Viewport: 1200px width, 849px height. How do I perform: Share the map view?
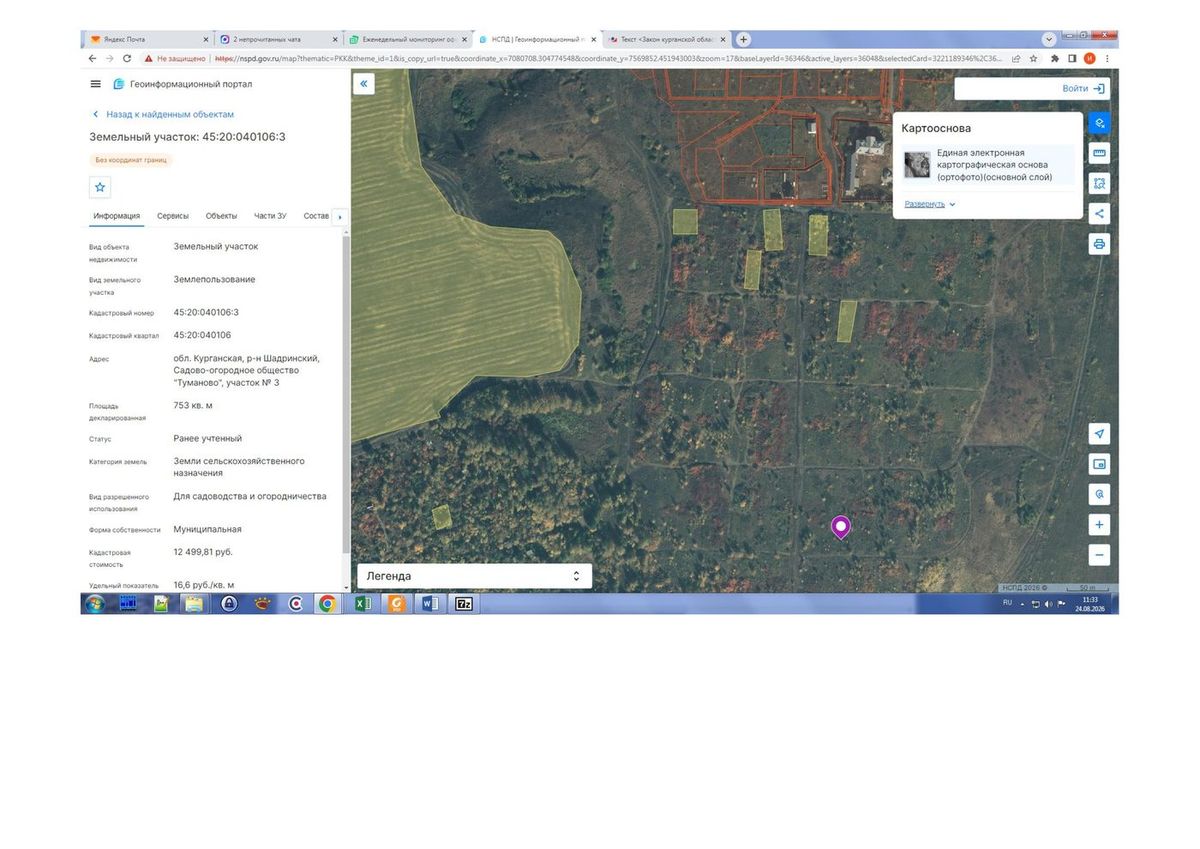(1099, 214)
